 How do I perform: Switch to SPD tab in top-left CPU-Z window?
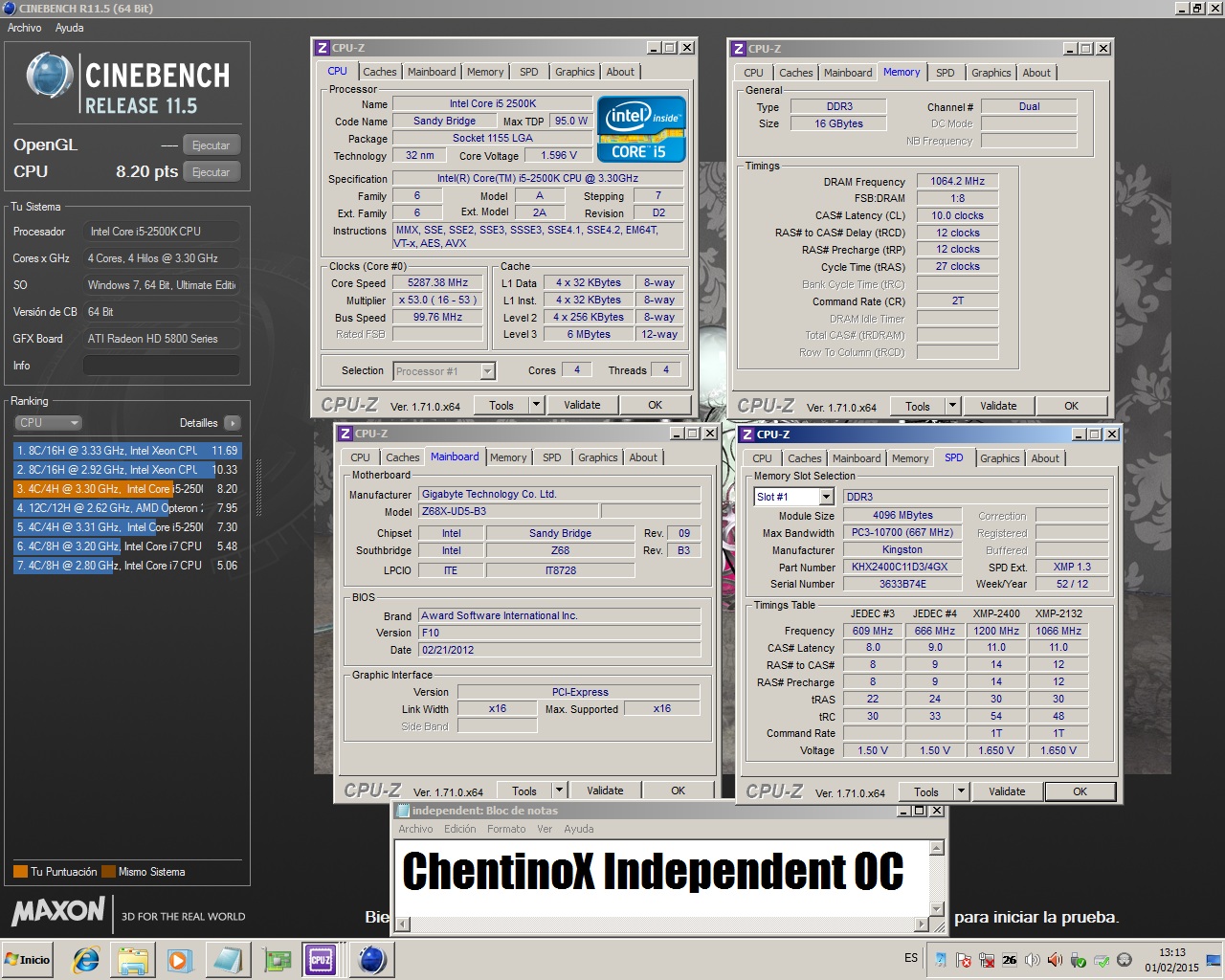pyautogui.click(x=529, y=72)
